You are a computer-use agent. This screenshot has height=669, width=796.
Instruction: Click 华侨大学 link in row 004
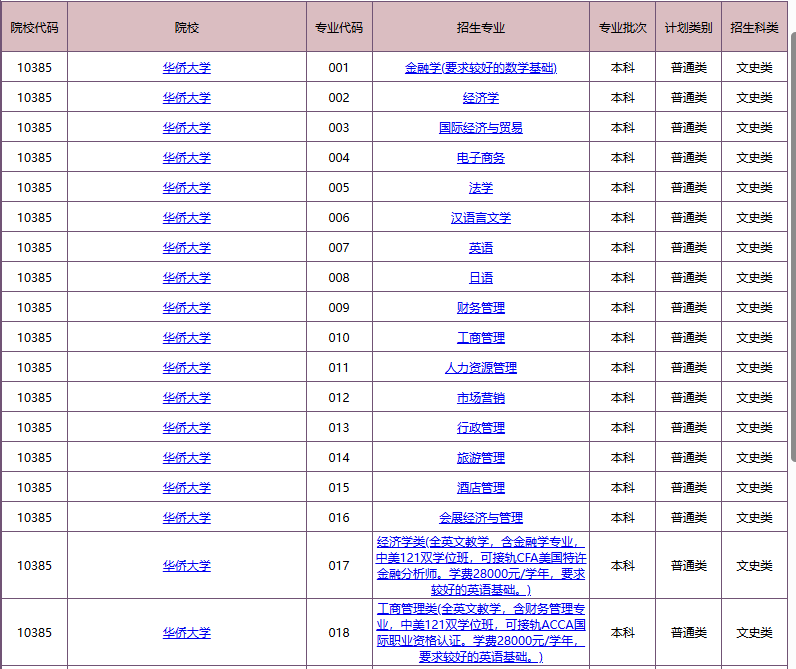[x=186, y=157]
